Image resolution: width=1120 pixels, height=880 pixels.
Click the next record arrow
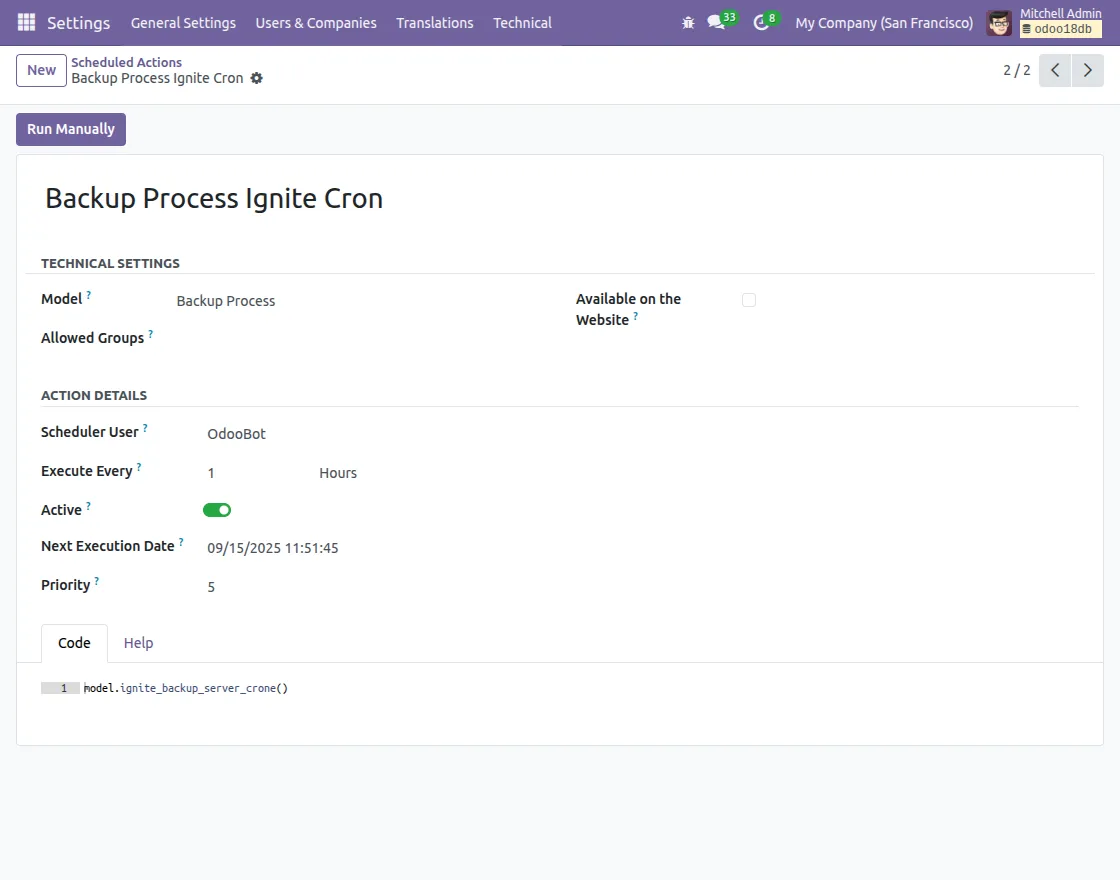click(1088, 70)
